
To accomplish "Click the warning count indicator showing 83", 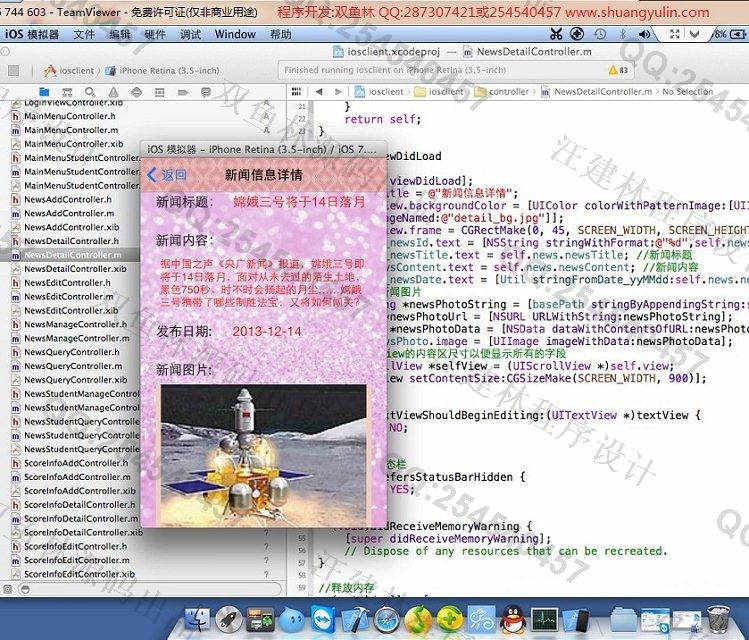I will [618, 71].
